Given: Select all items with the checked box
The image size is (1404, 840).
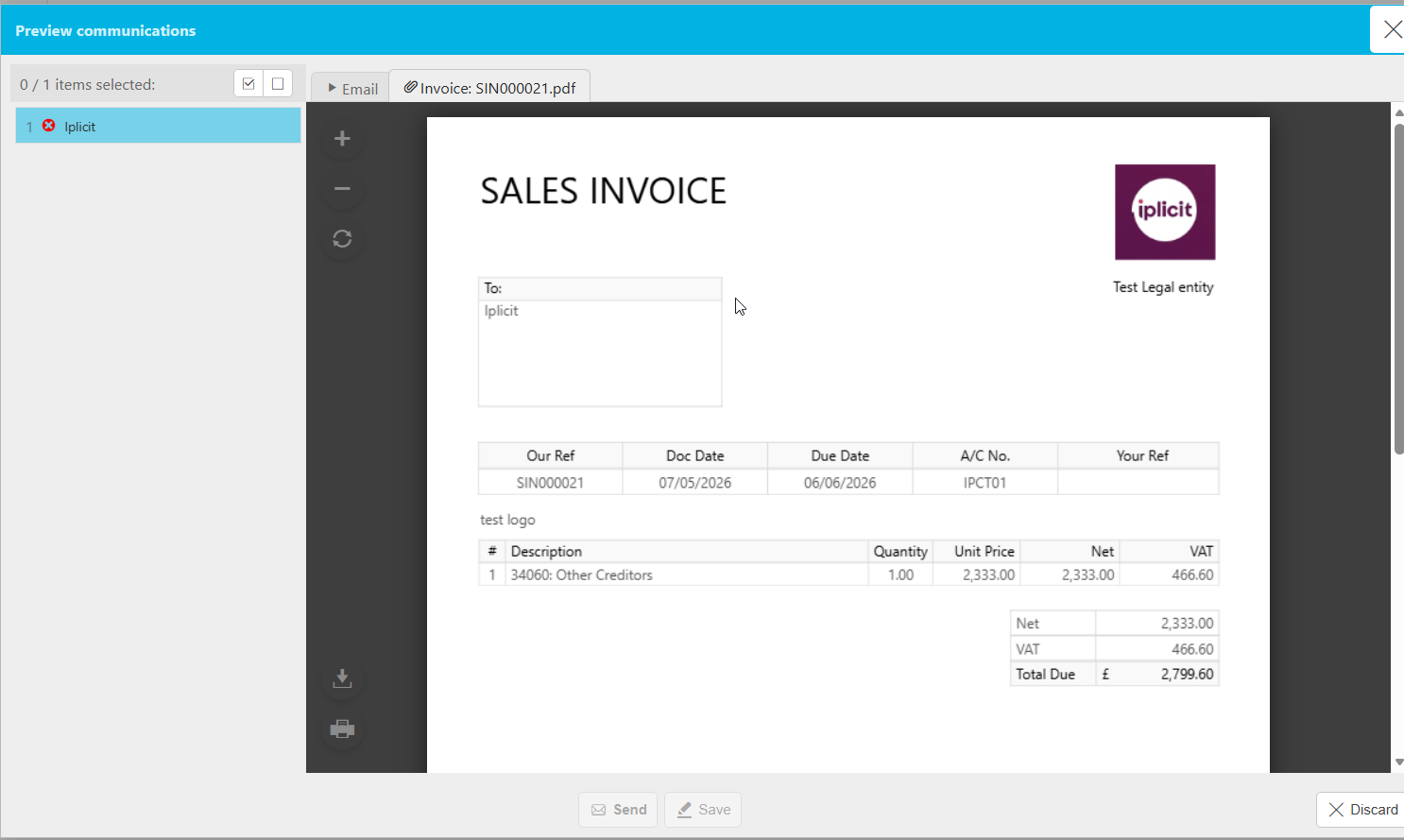Looking at the screenshot, I should point(248,83).
